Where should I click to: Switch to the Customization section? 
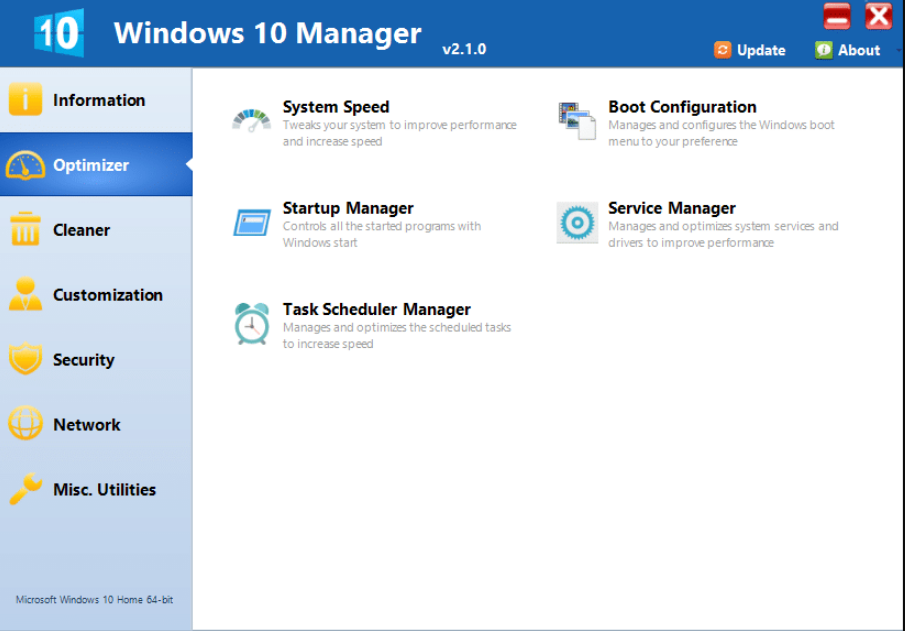pos(107,295)
